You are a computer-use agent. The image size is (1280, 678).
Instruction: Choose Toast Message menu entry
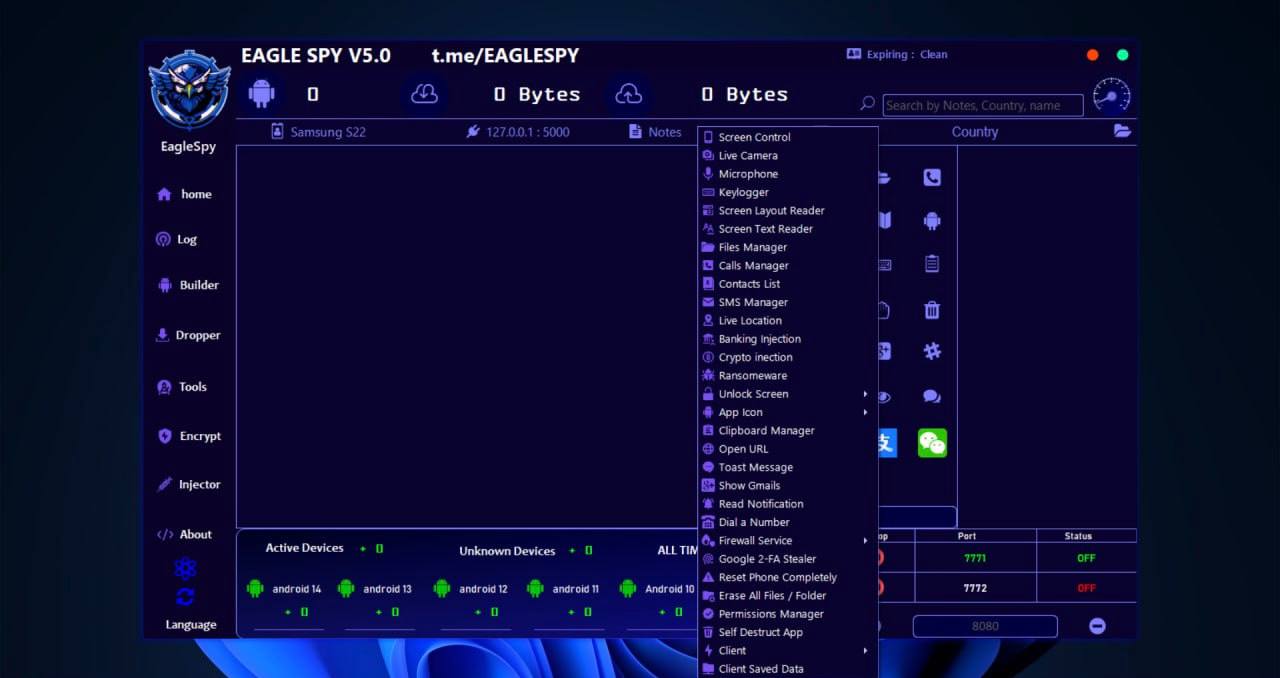coord(788,467)
